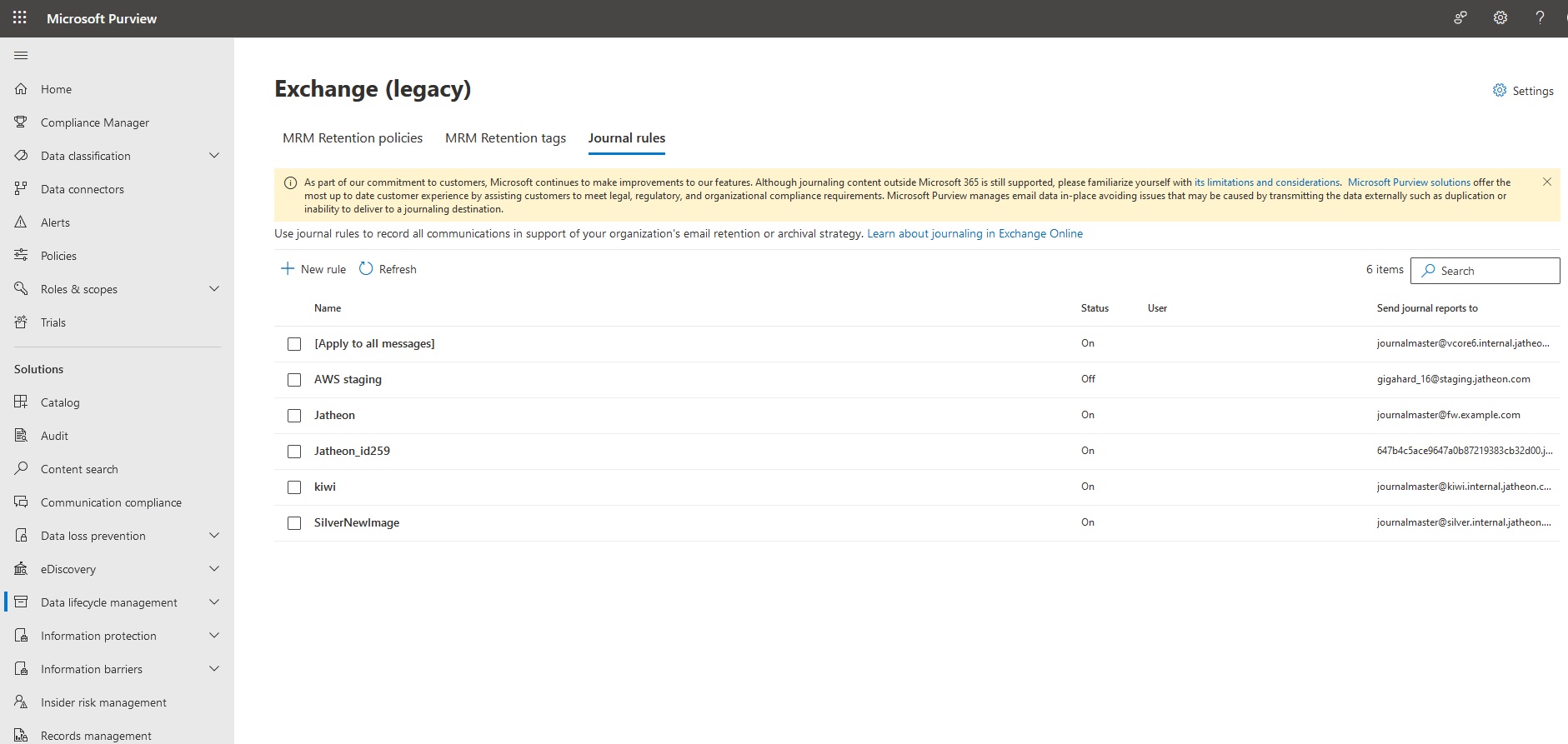Select the Journal rules tab
Screen dimensions: 1568x744
point(627,138)
